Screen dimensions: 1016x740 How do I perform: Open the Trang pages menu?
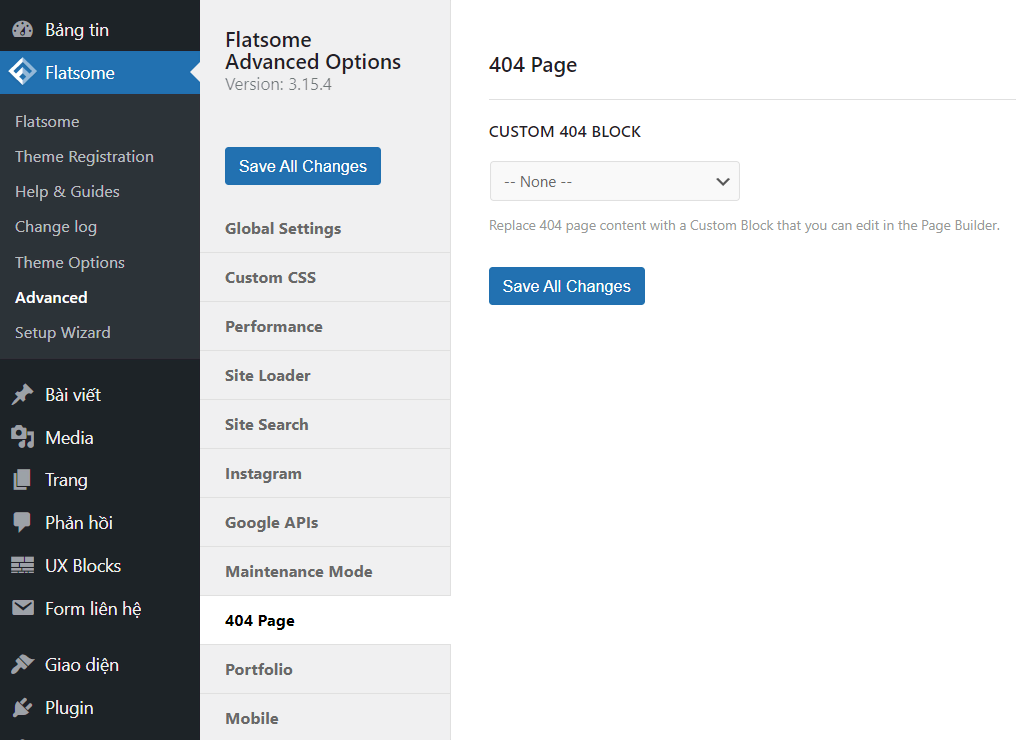click(100, 480)
